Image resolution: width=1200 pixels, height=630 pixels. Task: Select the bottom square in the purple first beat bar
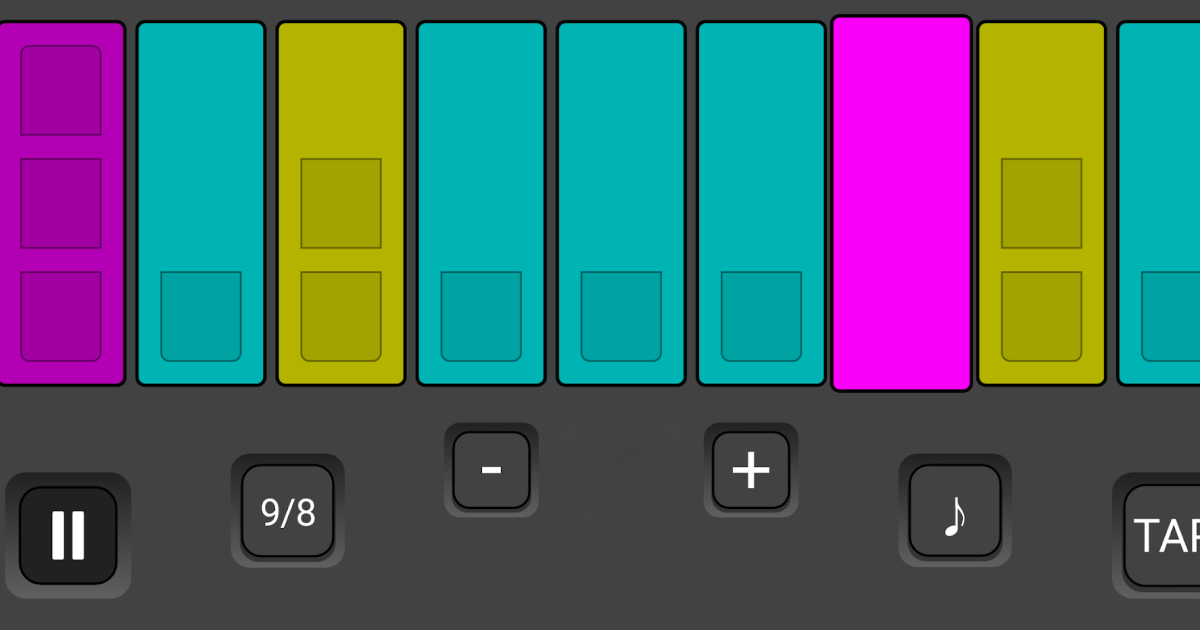coord(61,316)
